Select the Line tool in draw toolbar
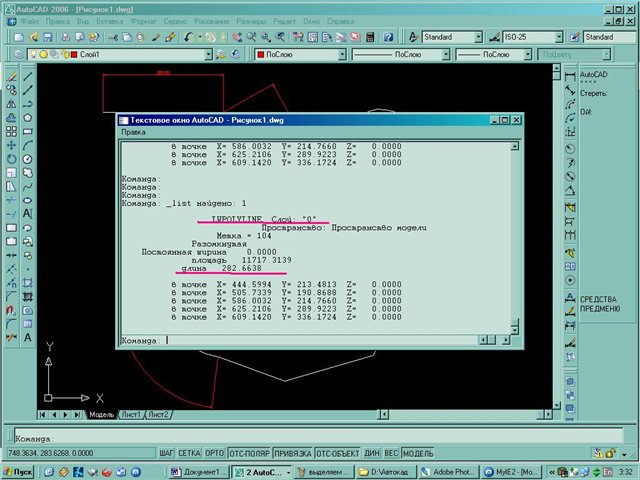Viewport: 640px width, 480px height. 28,75
